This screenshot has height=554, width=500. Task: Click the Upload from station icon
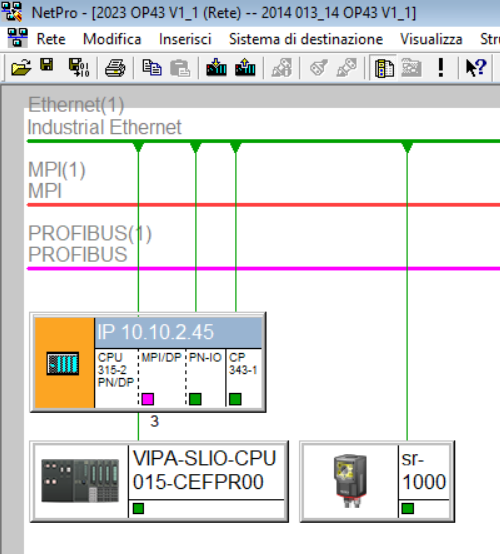[245, 67]
